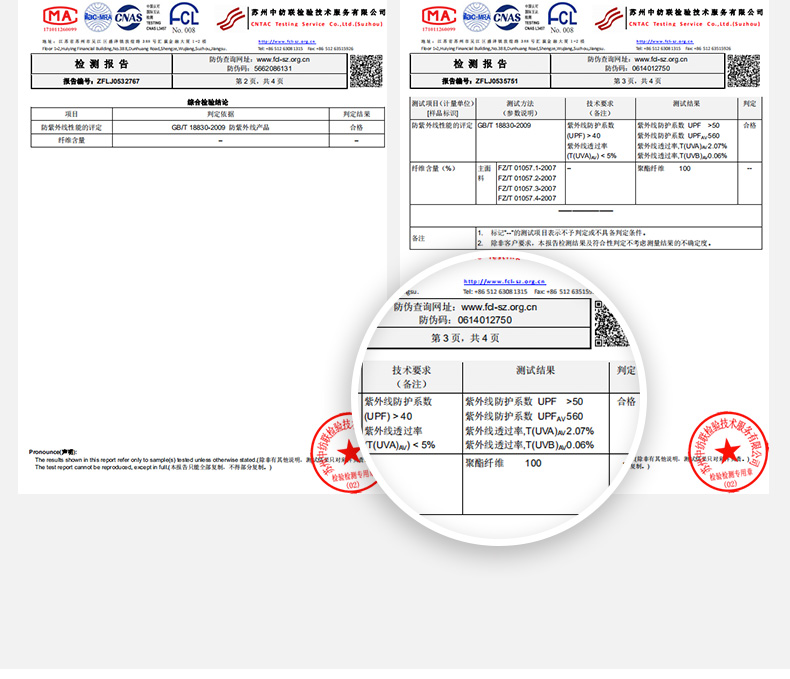
Task: Click the QR code on report ZFLJ0532767
Action: [x=366, y=71]
